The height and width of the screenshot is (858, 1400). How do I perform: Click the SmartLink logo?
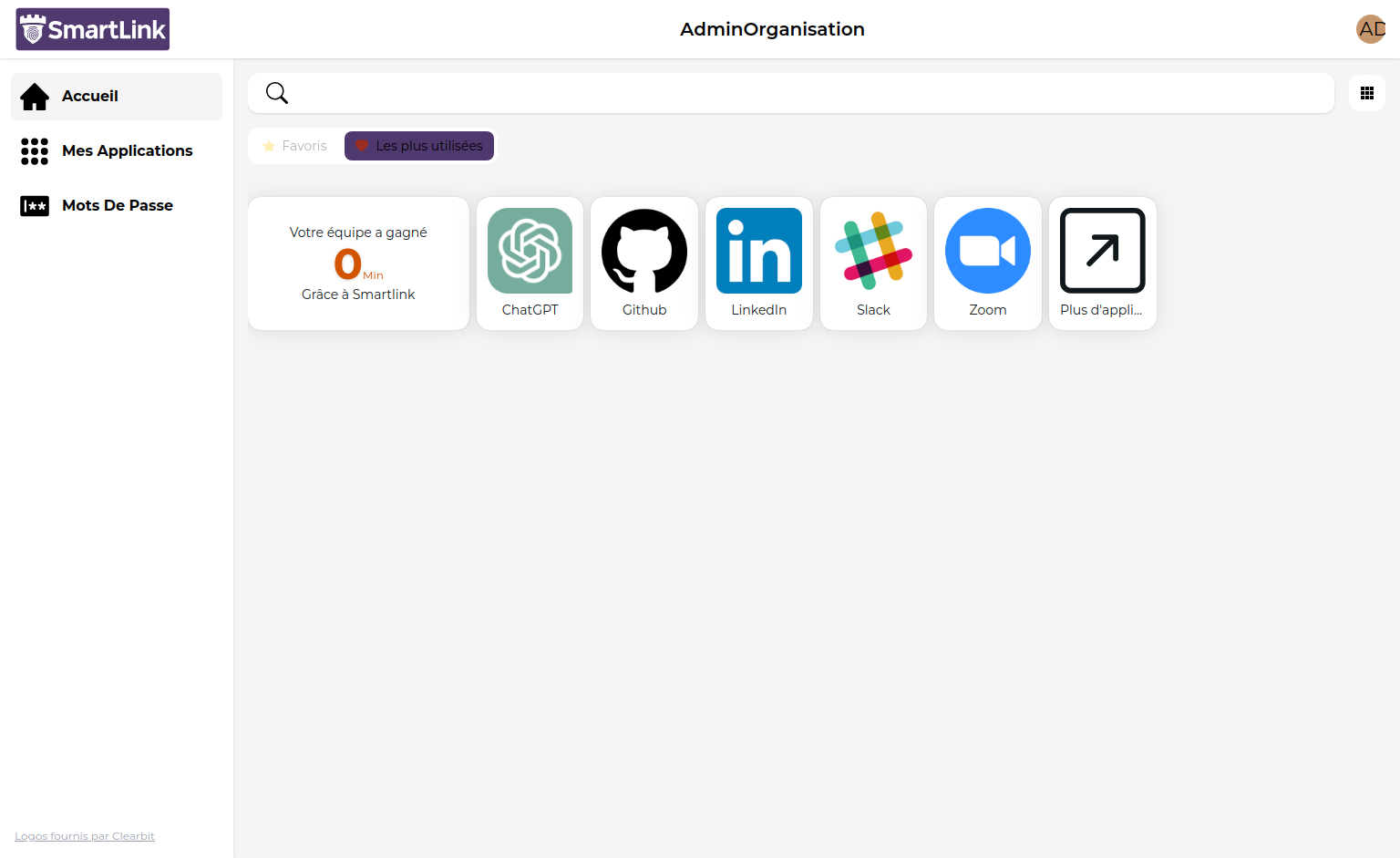coord(92,28)
